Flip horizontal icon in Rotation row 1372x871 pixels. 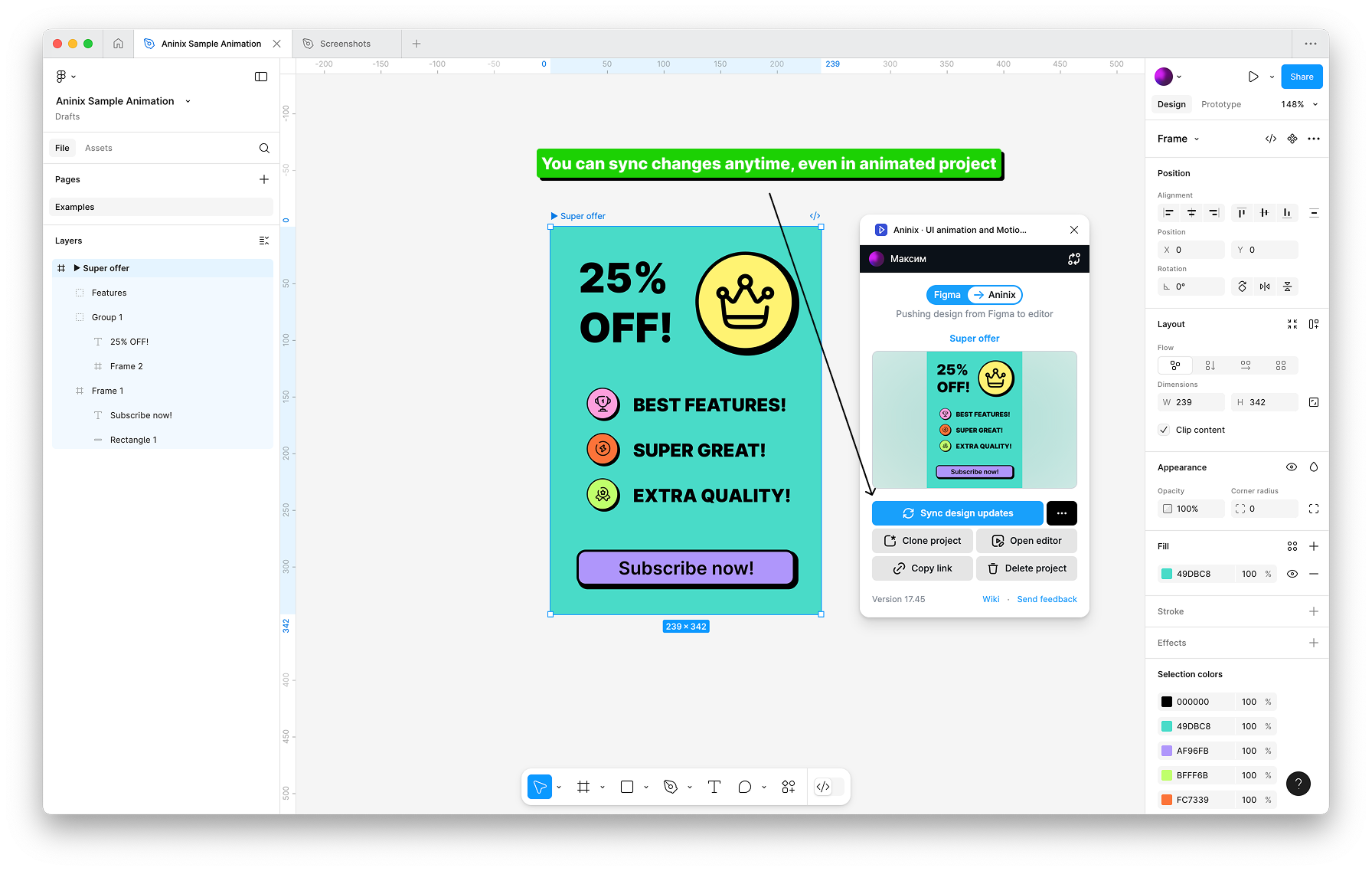[1265, 287]
